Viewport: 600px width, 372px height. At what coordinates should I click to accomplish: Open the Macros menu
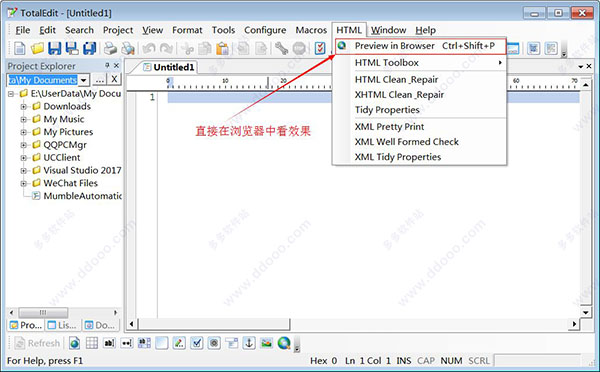pyautogui.click(x=311, y=30)
